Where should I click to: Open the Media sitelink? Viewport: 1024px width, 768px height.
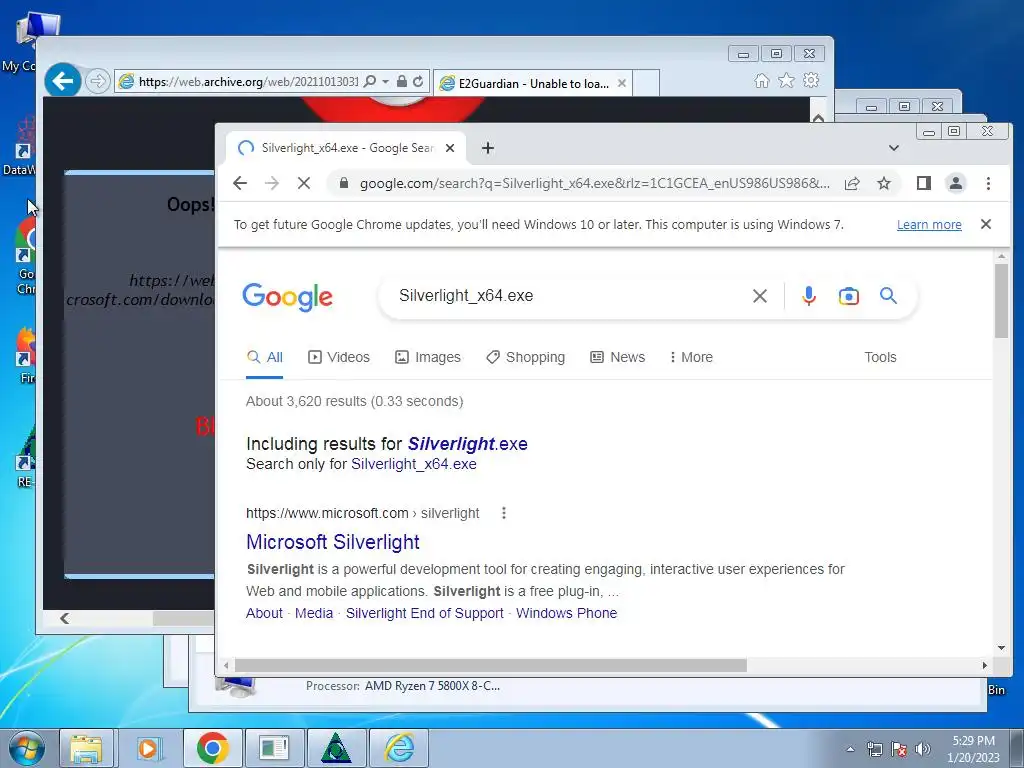(313, 613)
